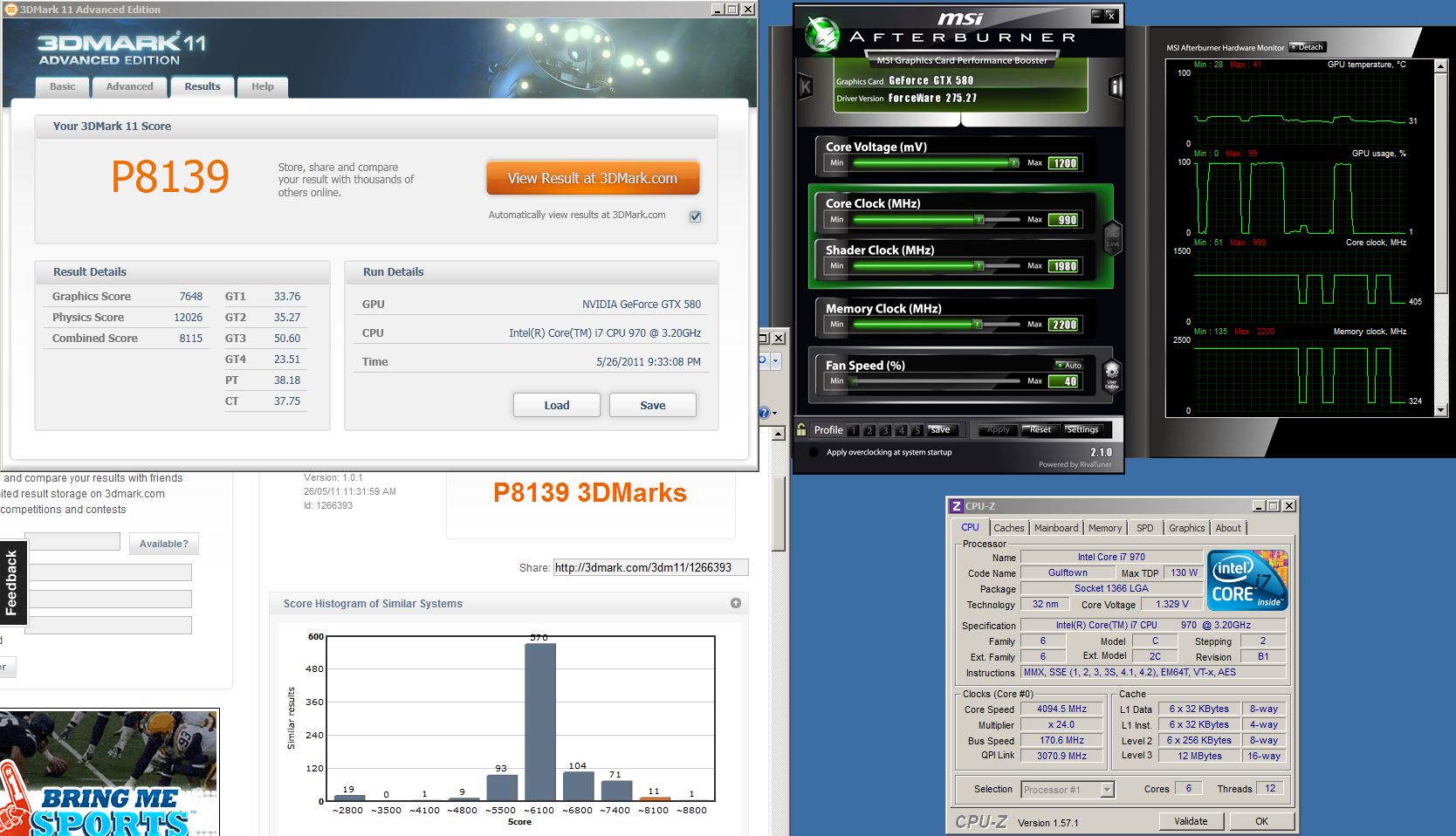This screenshot has height=836, width=1456.
Task: Enable Apply overclocking at system startup
Action: click(814, 452)
